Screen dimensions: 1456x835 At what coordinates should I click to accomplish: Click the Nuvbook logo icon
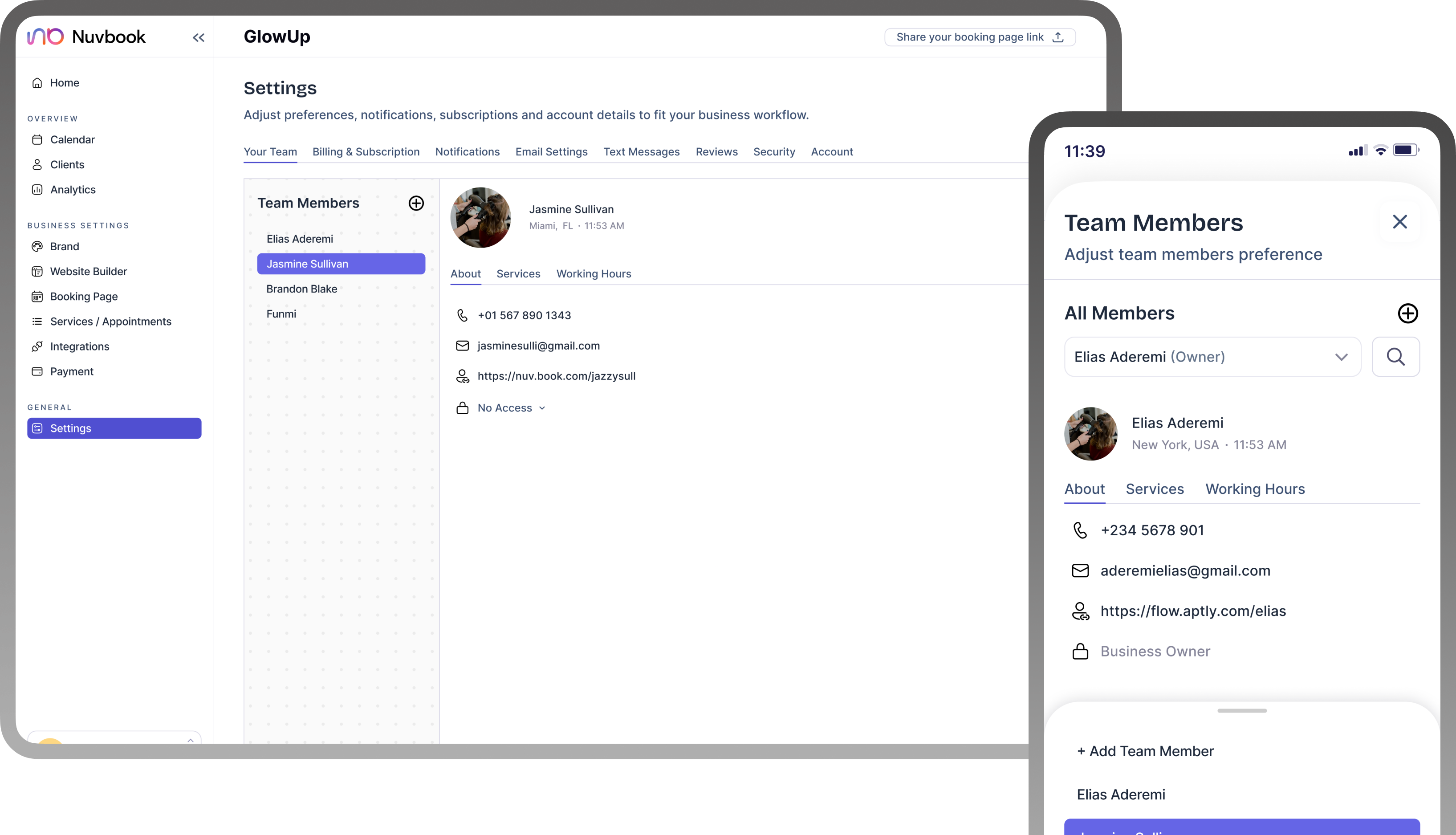45,37
